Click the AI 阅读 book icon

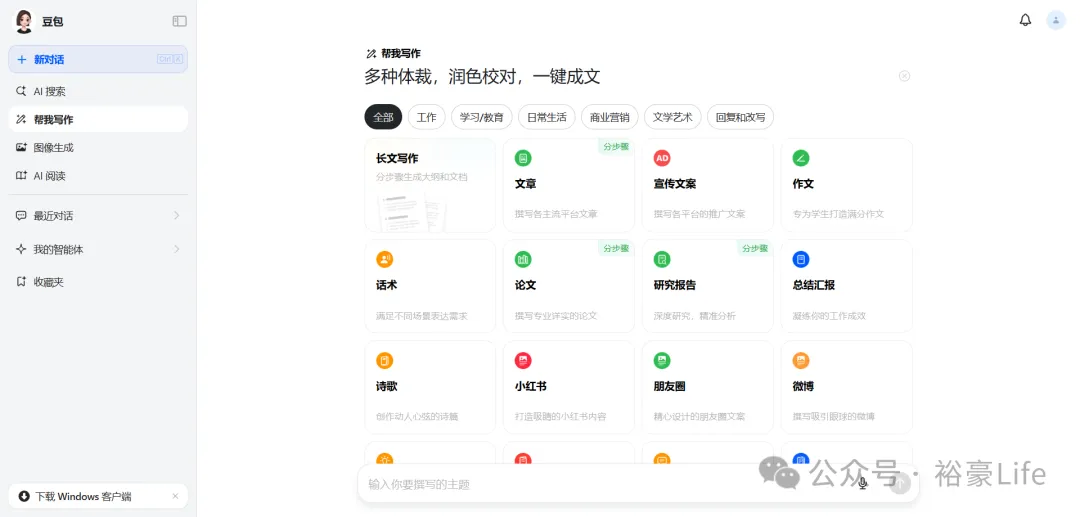[21, 176]
